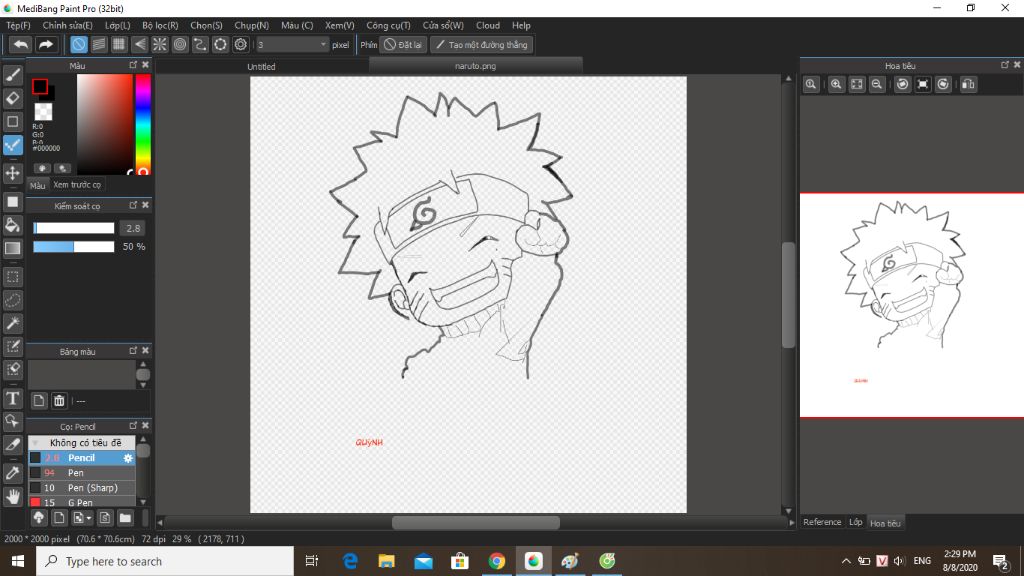Open the Lớp(L) layer menu

click(x=118, y=25)
